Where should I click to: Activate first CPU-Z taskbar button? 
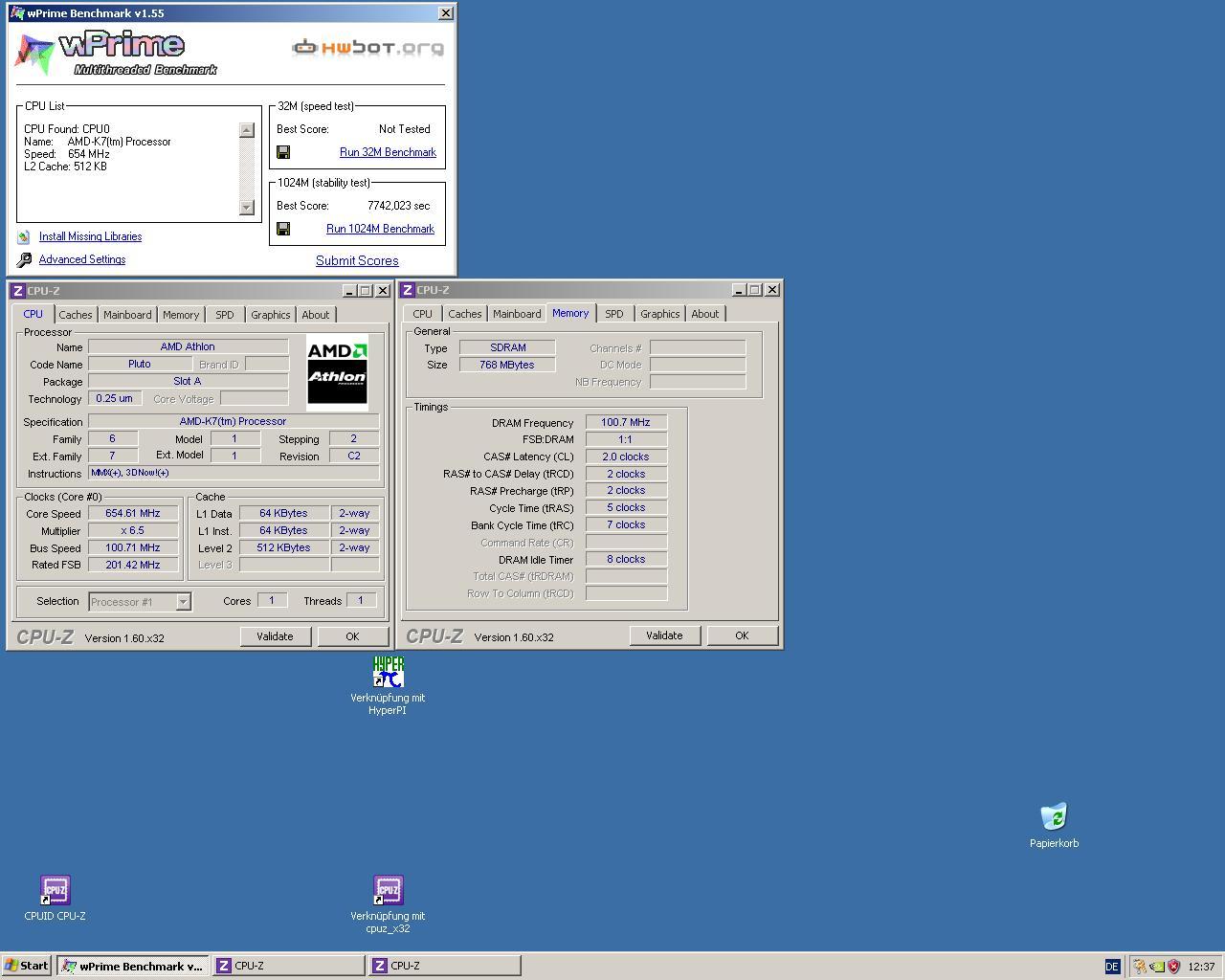[x=288, y=966]
